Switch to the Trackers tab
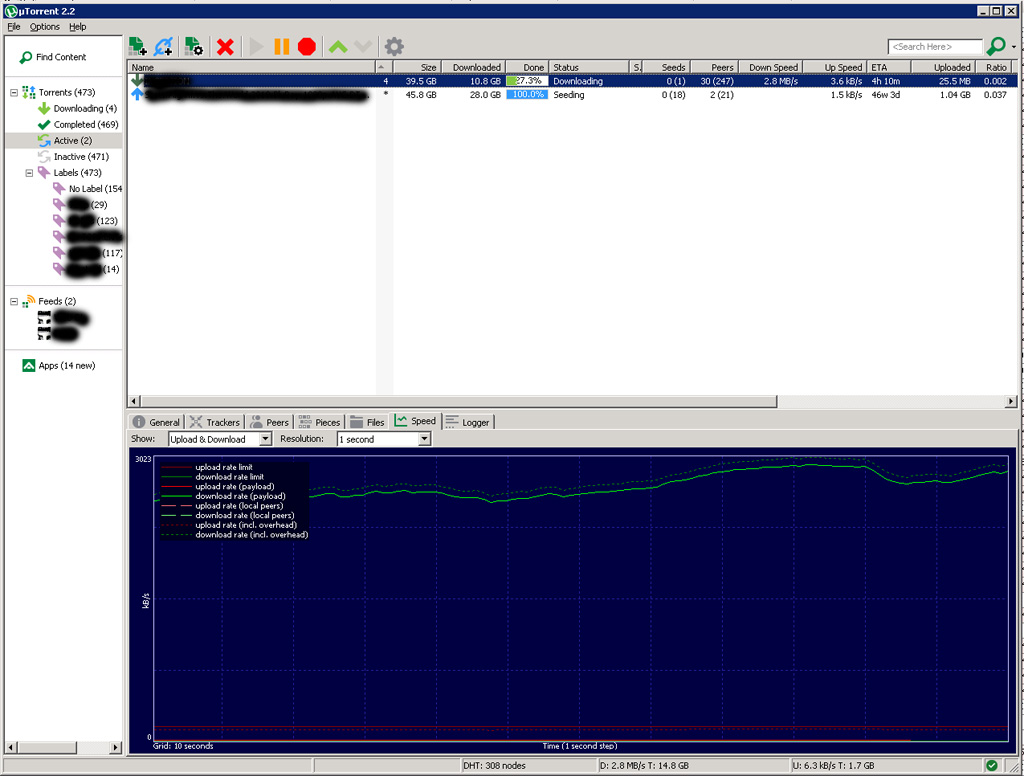Screen dimensions: 1024x776 click(216, 423)
